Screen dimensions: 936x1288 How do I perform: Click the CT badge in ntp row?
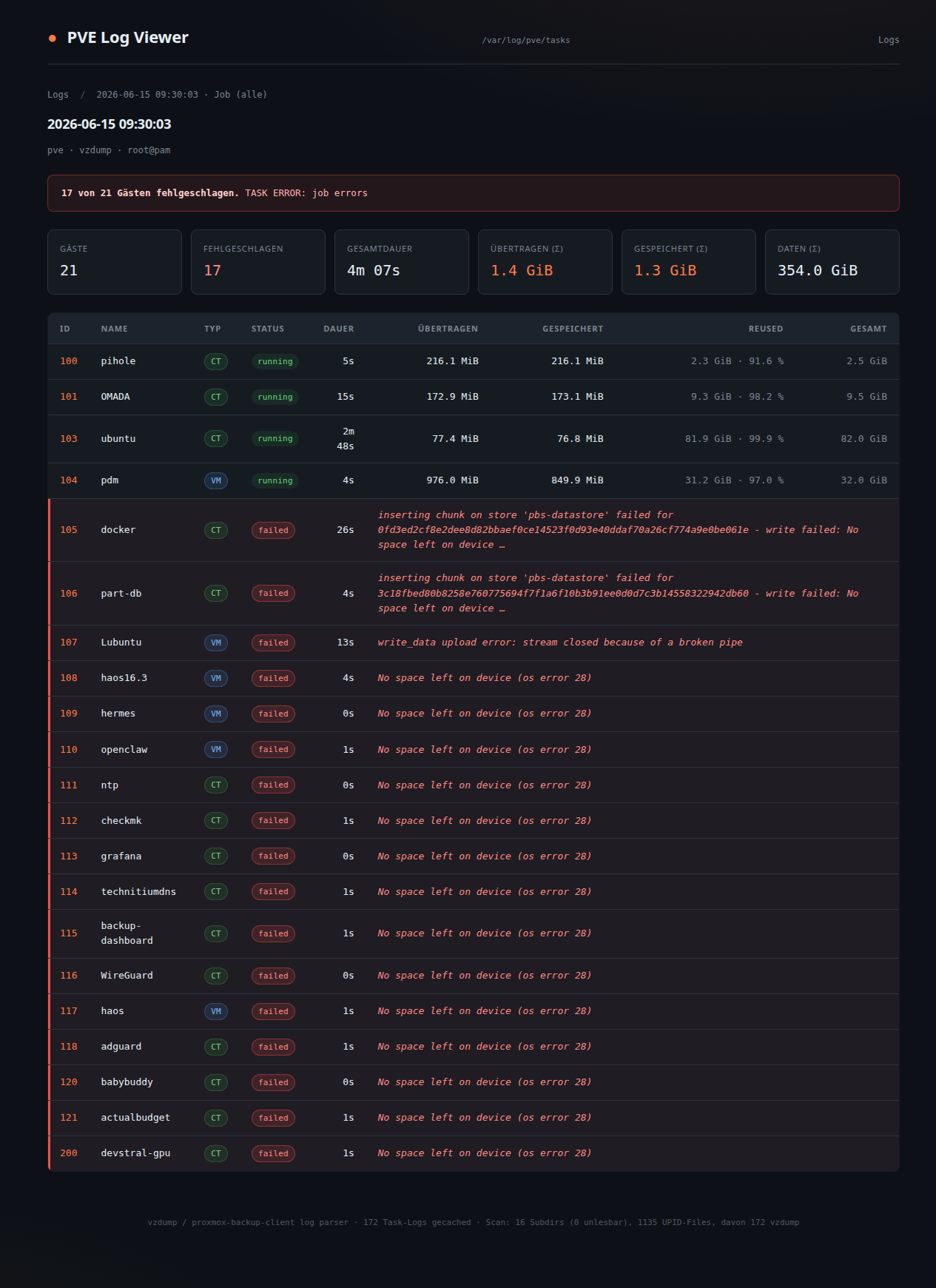click(x=216, y=785)
